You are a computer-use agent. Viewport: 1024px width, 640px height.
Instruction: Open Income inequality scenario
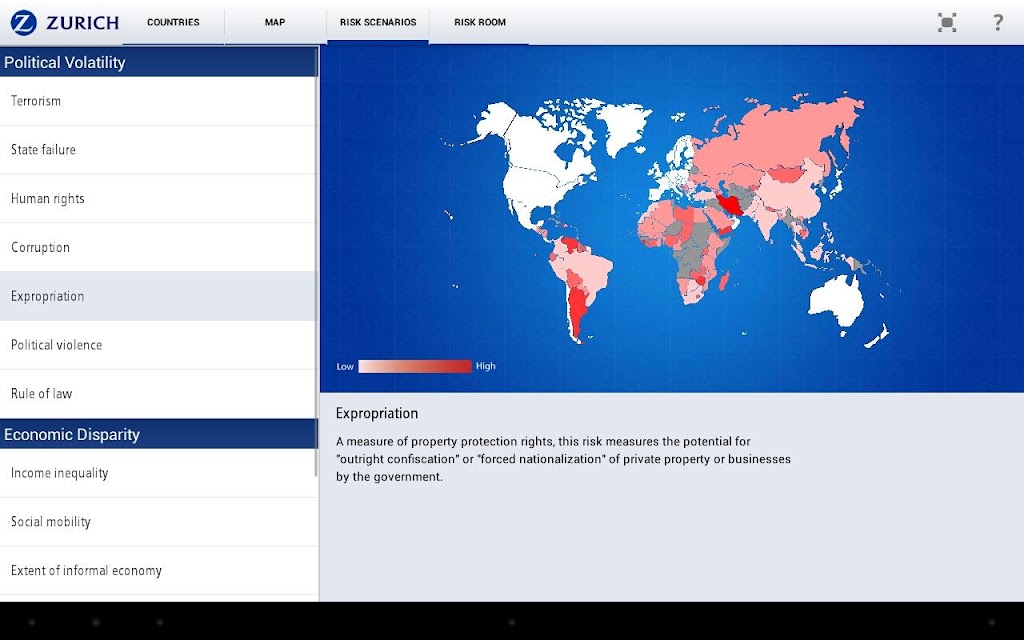158,473
